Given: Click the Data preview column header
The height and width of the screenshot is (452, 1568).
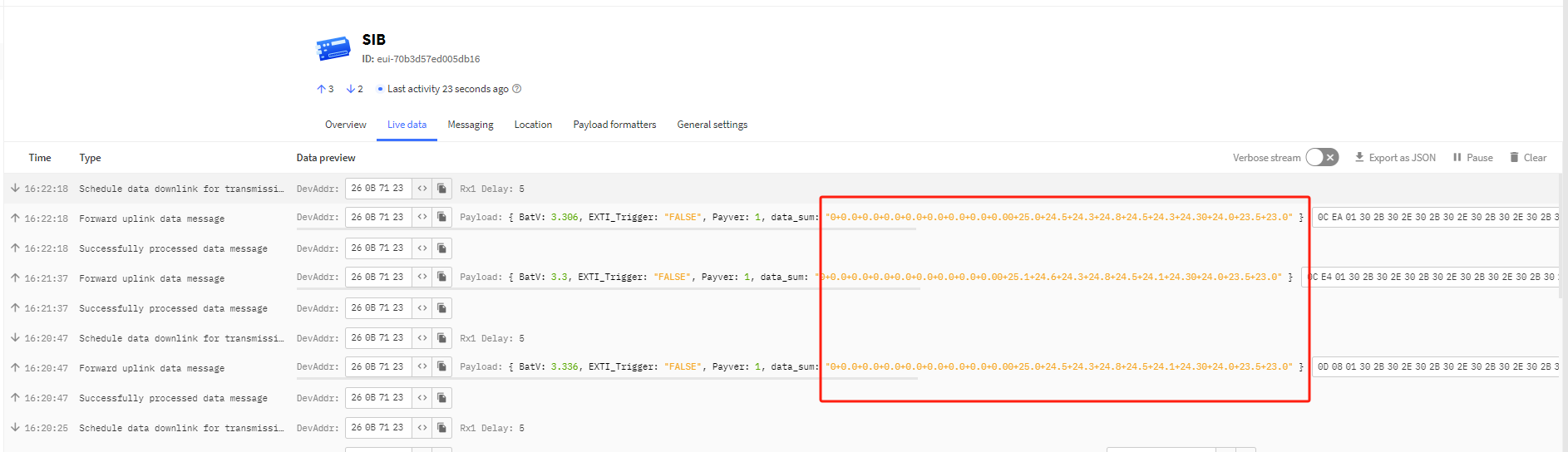Looking at the screenshot, I should pyautogui.click(x=326, y=158).
